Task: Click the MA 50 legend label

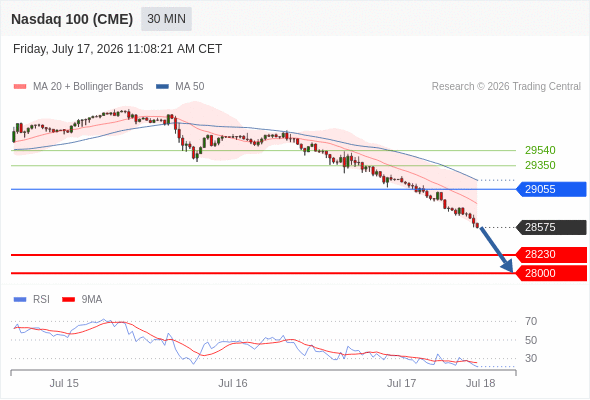Action: pos(190,87)
